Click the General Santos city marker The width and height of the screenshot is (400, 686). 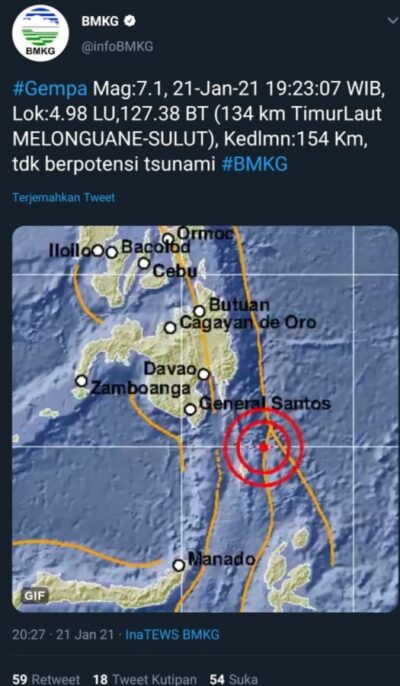190,410
